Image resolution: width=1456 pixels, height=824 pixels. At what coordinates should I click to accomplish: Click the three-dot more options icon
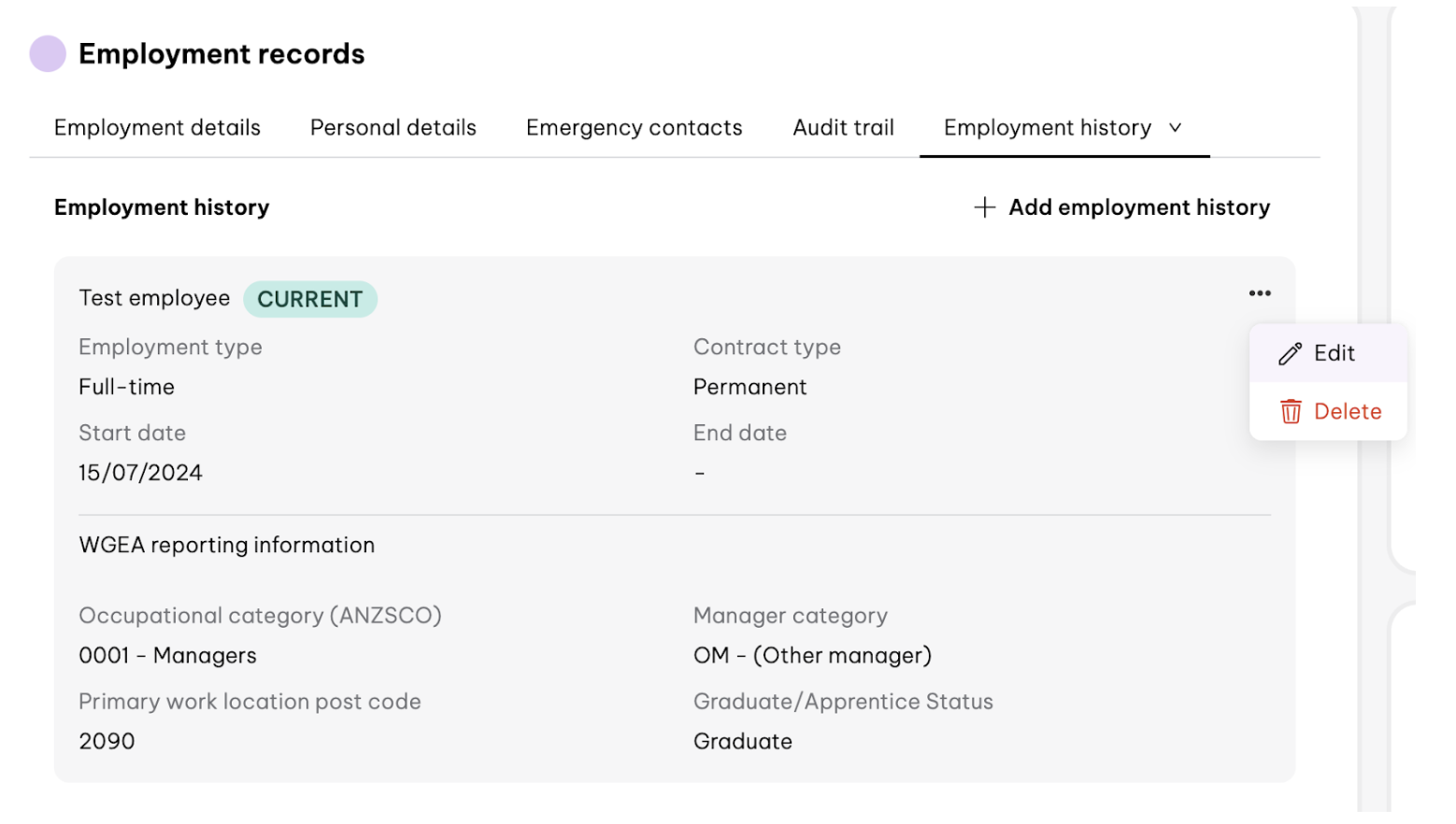pos(1259,293)
